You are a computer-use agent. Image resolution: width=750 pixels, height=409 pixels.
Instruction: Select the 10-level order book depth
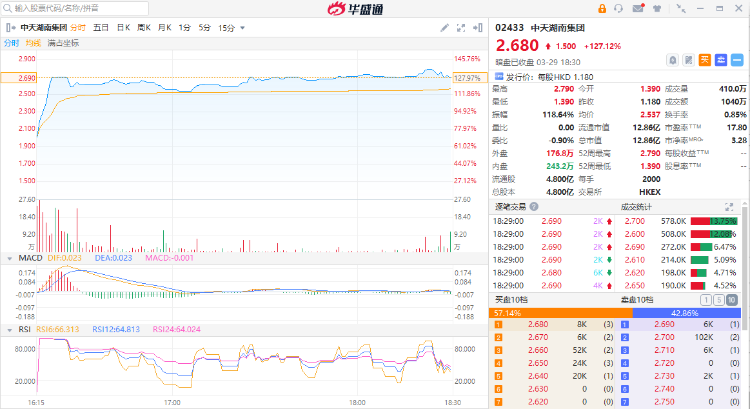[732, 300]
